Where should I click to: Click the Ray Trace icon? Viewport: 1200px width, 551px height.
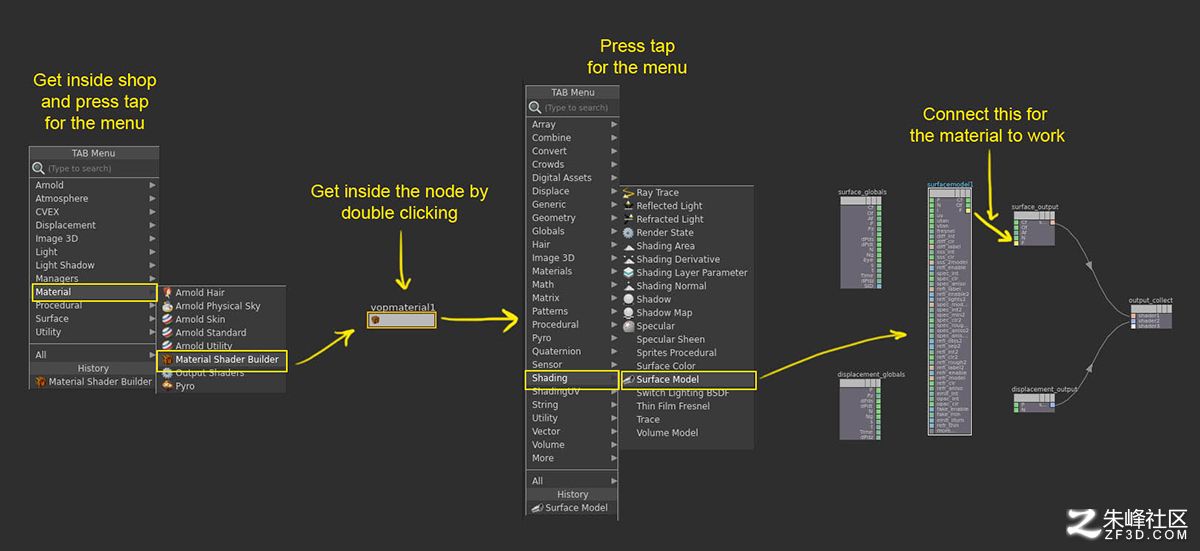tap(628, 193)
